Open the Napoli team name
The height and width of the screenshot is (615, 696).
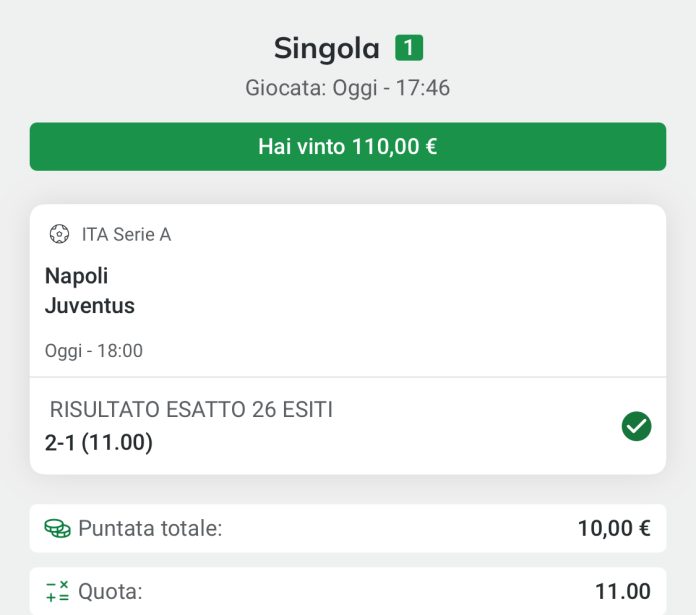(x=76, y=276)
